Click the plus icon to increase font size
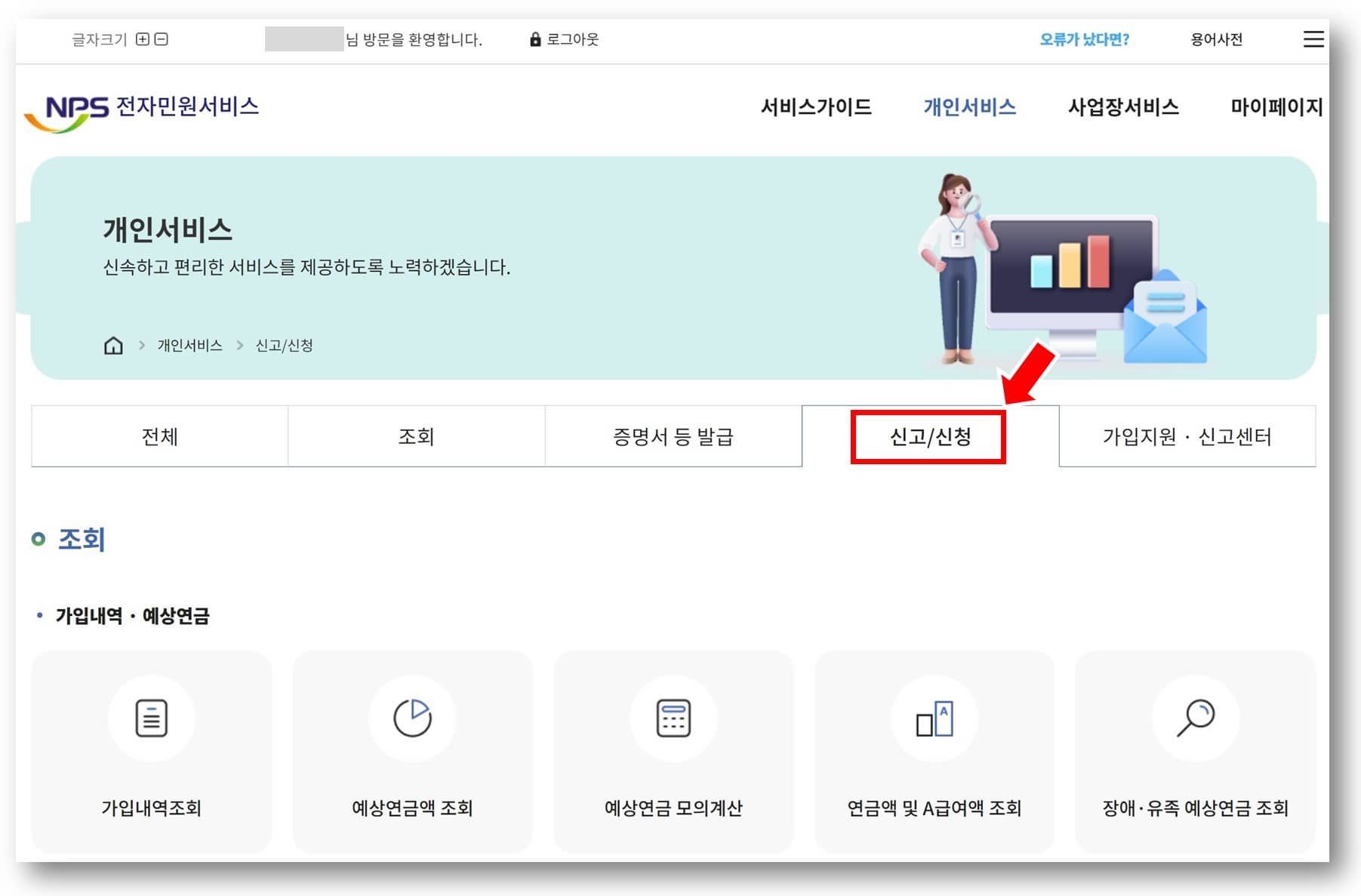This screenshot has width=1361, height=896. point(142,39)
